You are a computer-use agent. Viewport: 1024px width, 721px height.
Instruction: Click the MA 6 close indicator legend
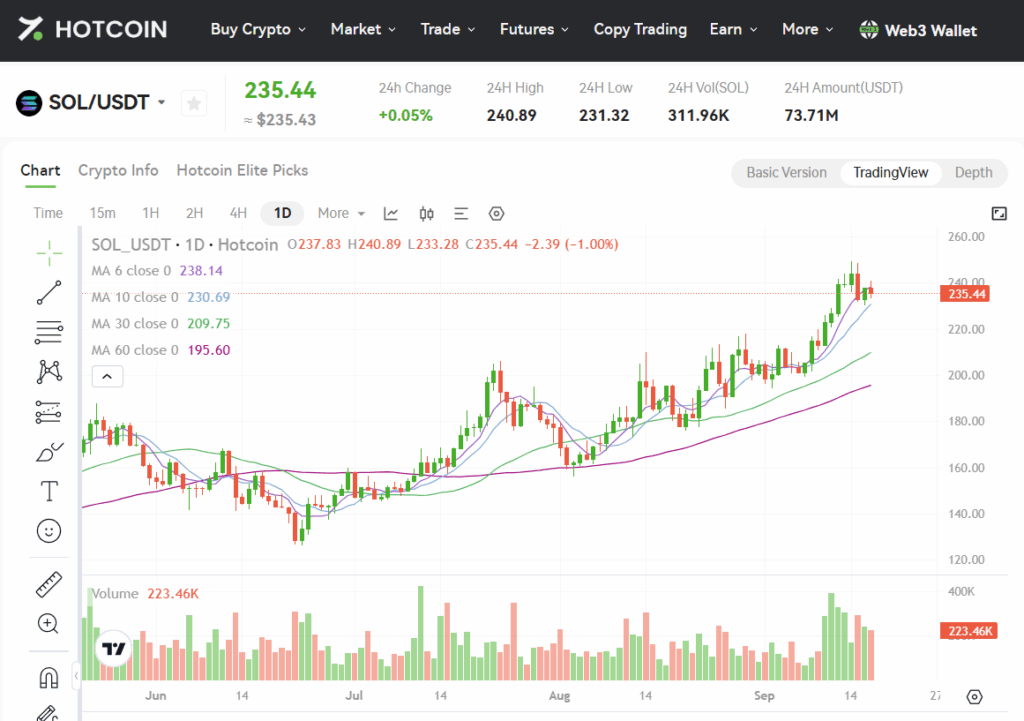click(x=157, y=270)
